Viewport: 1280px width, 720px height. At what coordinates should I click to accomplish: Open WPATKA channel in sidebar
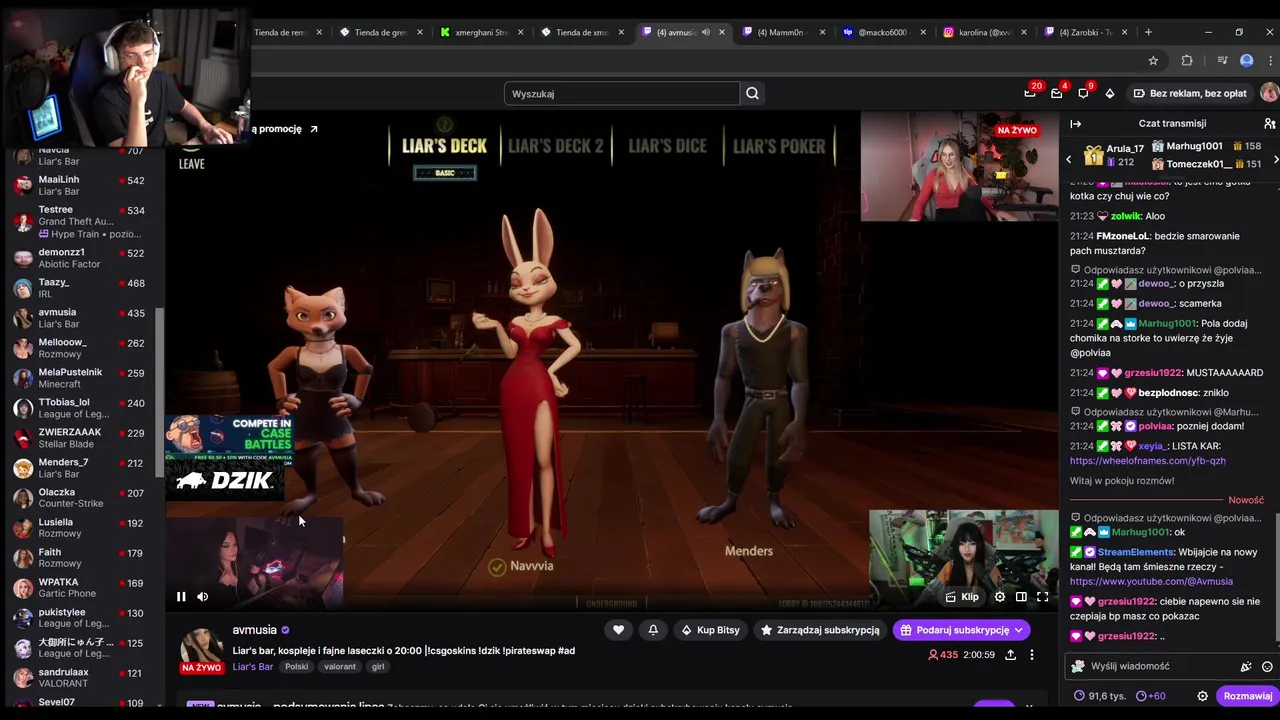click(x=81, y=588)
